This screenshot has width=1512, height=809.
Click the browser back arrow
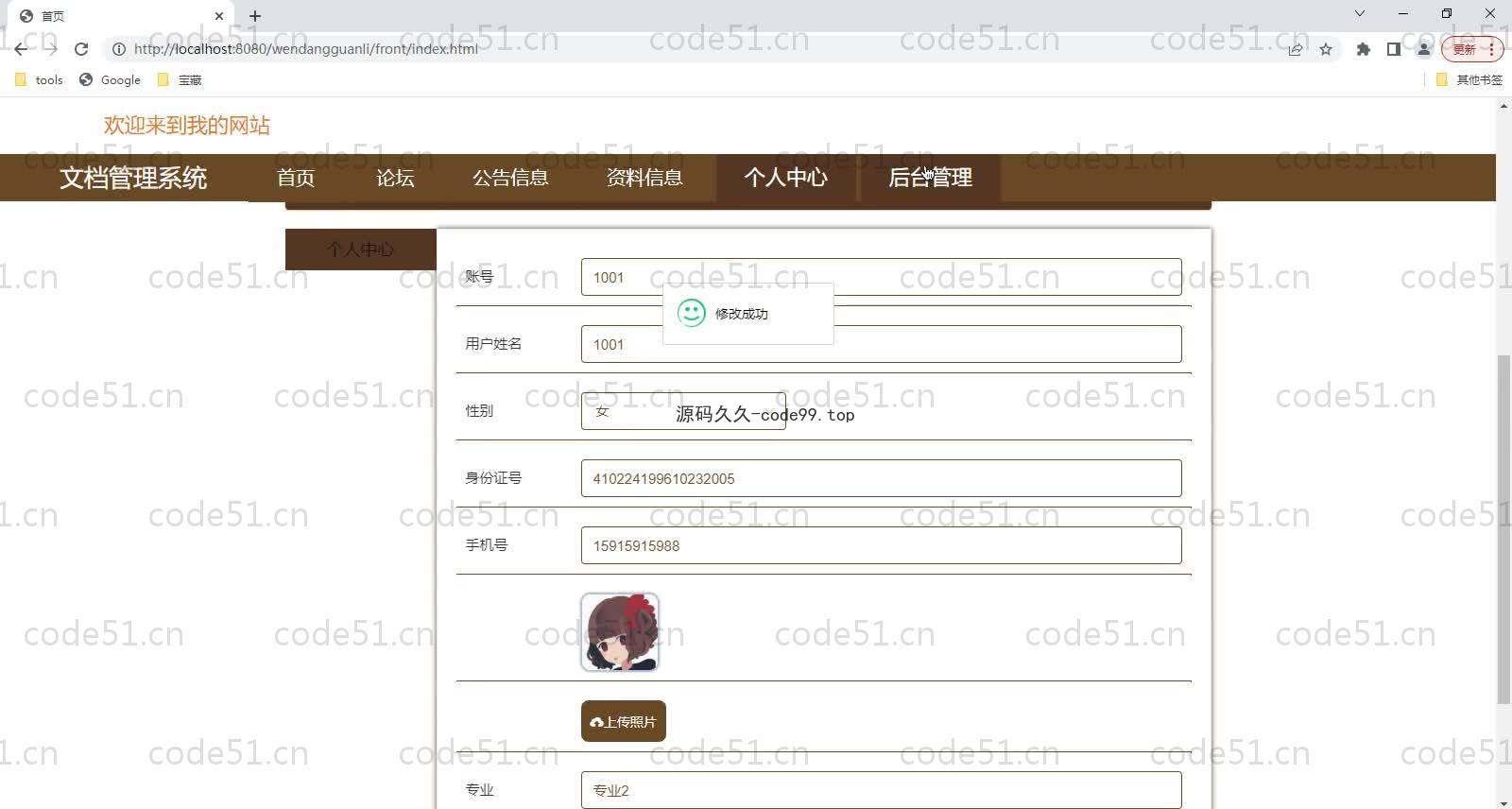point(21,49)
